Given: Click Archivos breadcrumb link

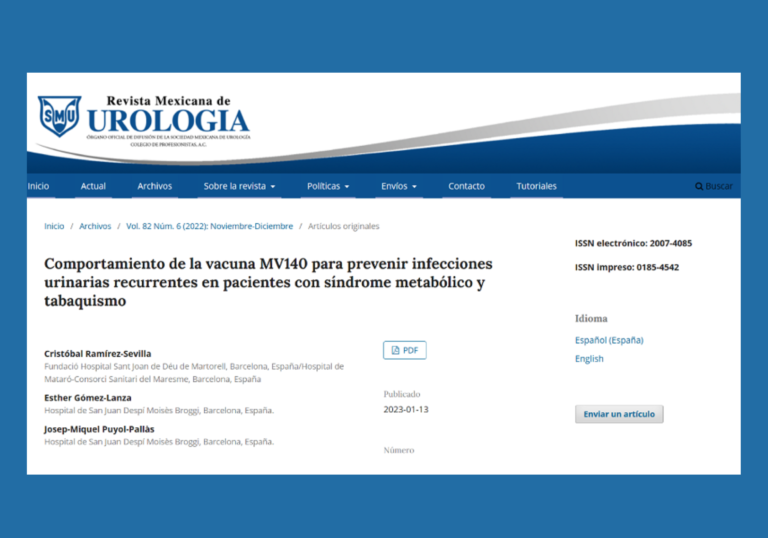Looking at the screenshot, I should click(95, 226).
